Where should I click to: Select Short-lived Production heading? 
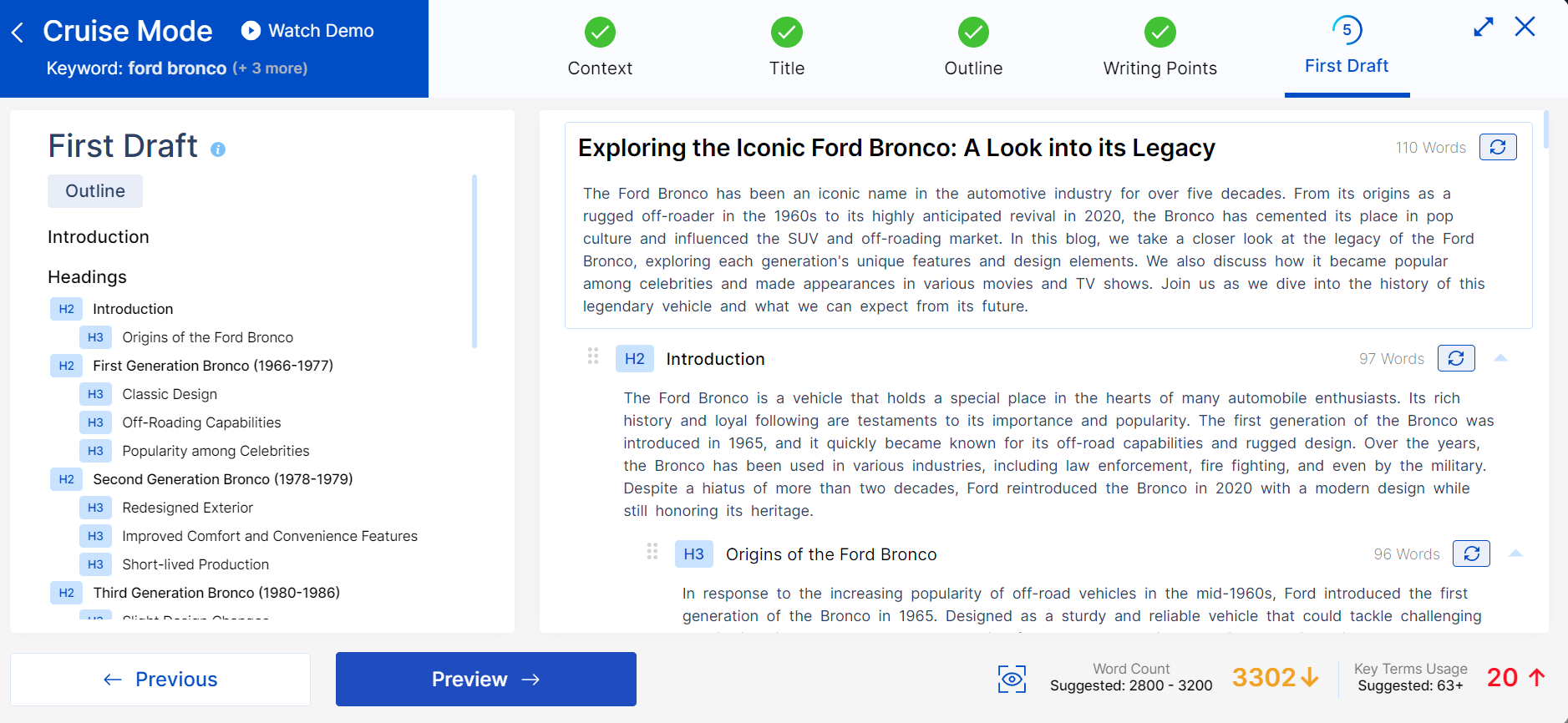(x=195, y=564)
